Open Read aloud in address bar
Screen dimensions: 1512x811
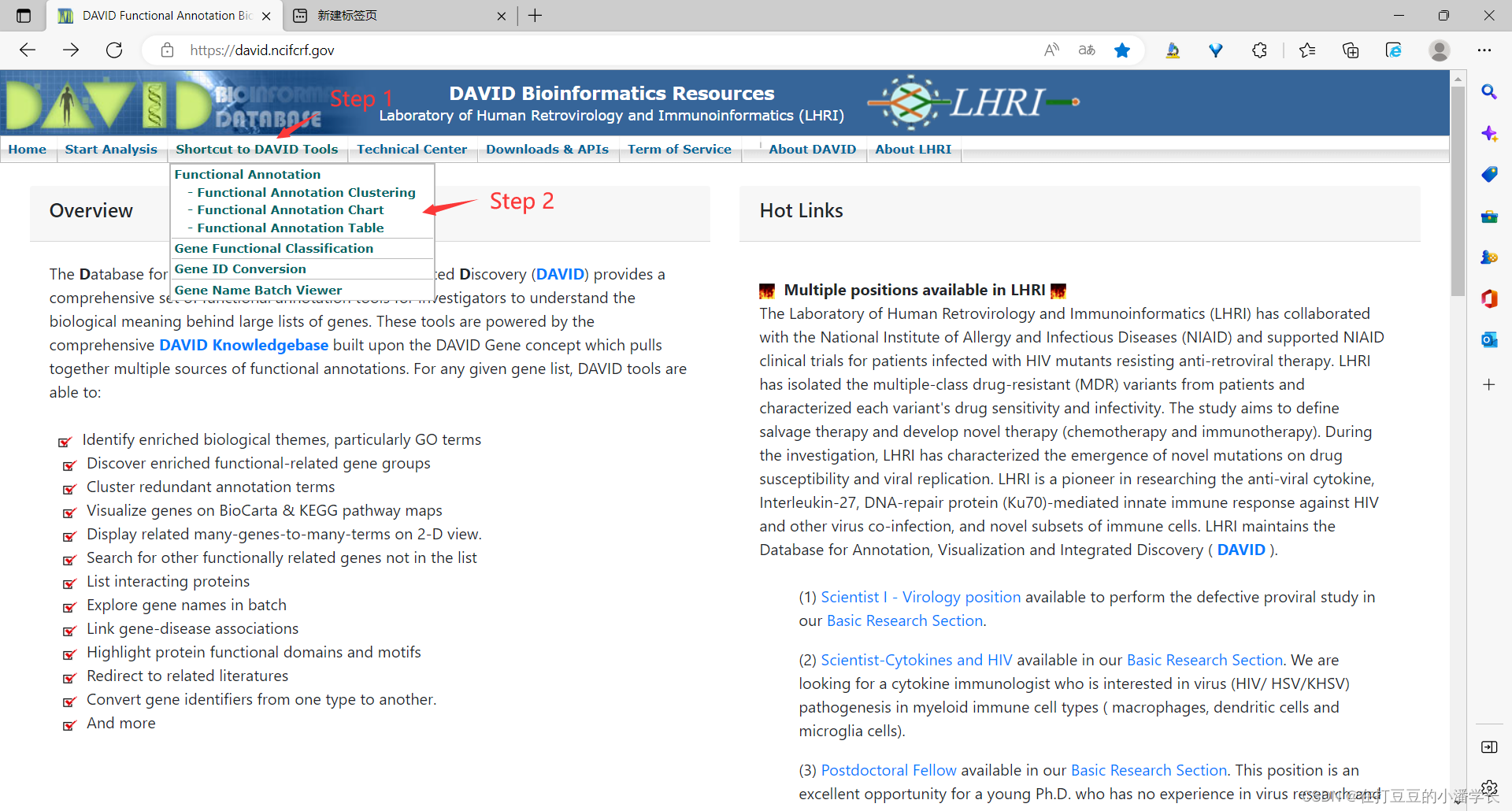click(1051, 50)
